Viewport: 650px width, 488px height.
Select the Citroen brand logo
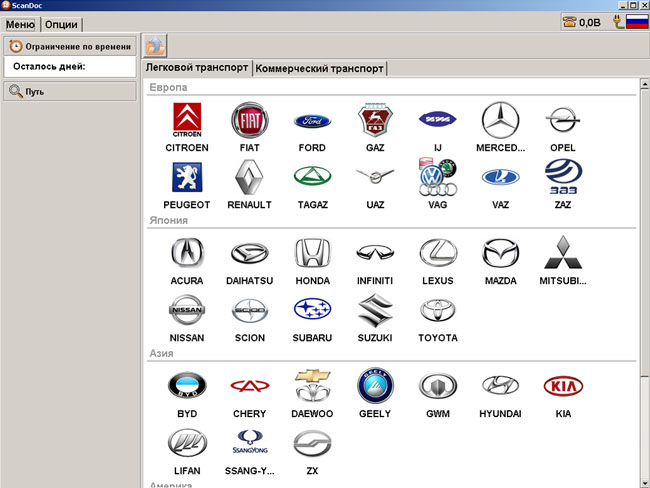coord(187,121)
